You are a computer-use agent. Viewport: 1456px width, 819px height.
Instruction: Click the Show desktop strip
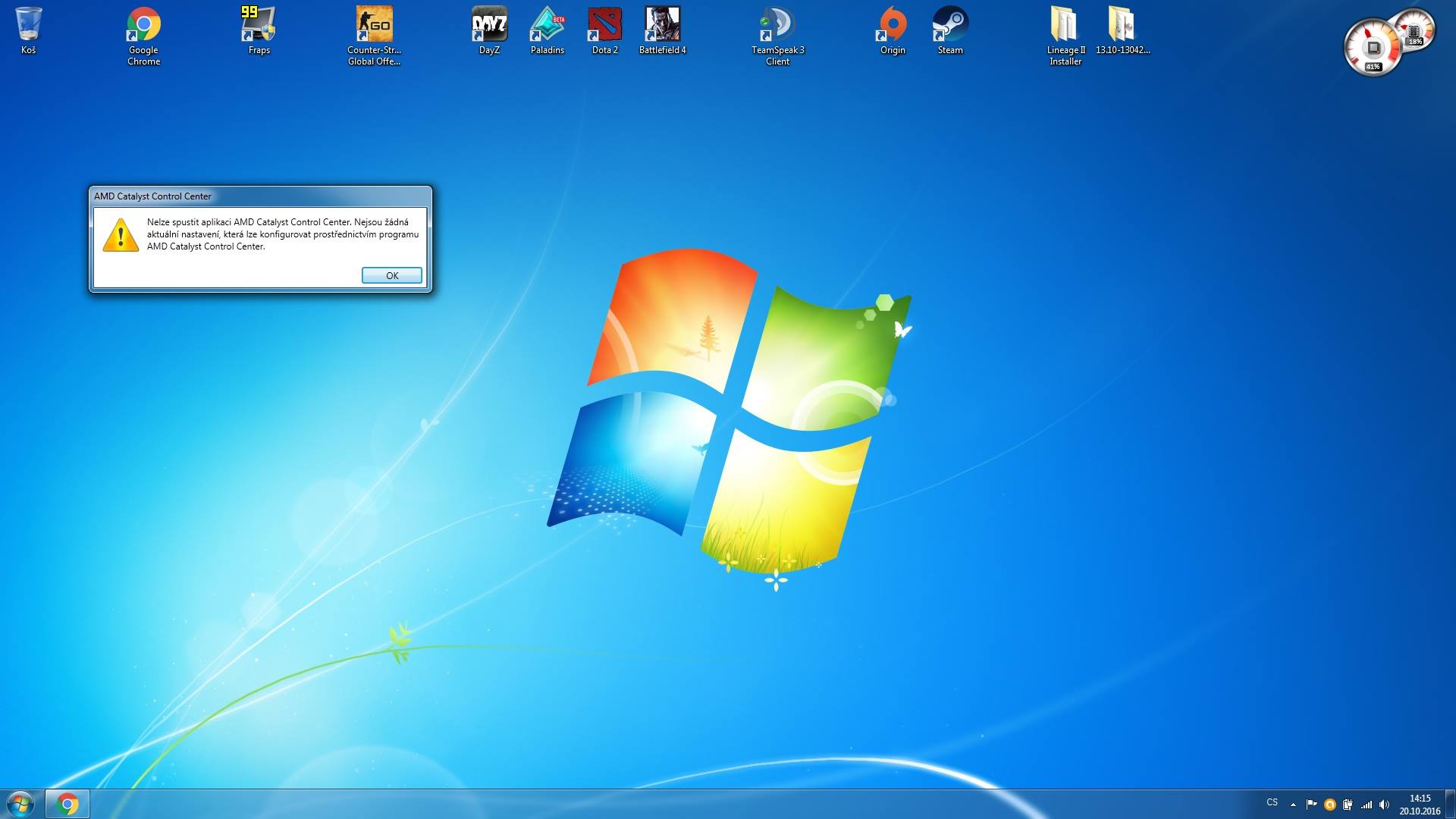click(x=1451, y=804)
